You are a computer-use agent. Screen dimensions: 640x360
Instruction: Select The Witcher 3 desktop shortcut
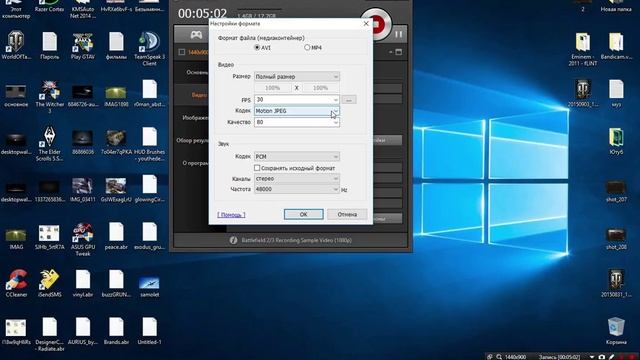pos(49,97)
